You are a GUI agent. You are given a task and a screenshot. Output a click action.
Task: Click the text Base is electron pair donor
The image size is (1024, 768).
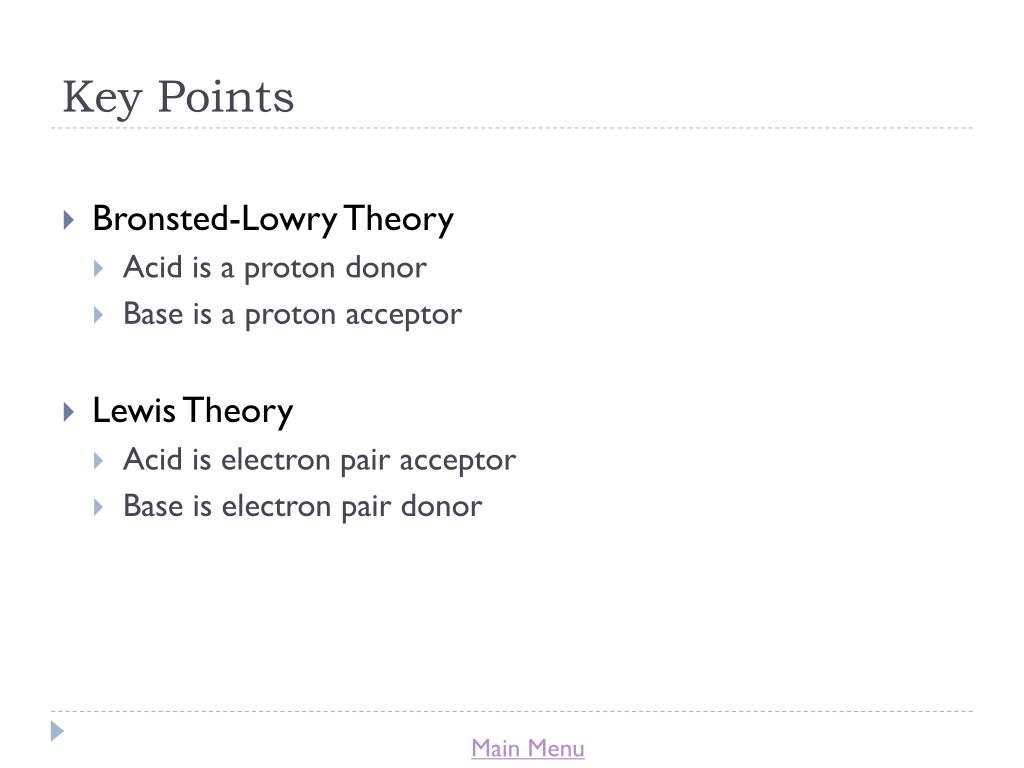(x=302, y=507)
